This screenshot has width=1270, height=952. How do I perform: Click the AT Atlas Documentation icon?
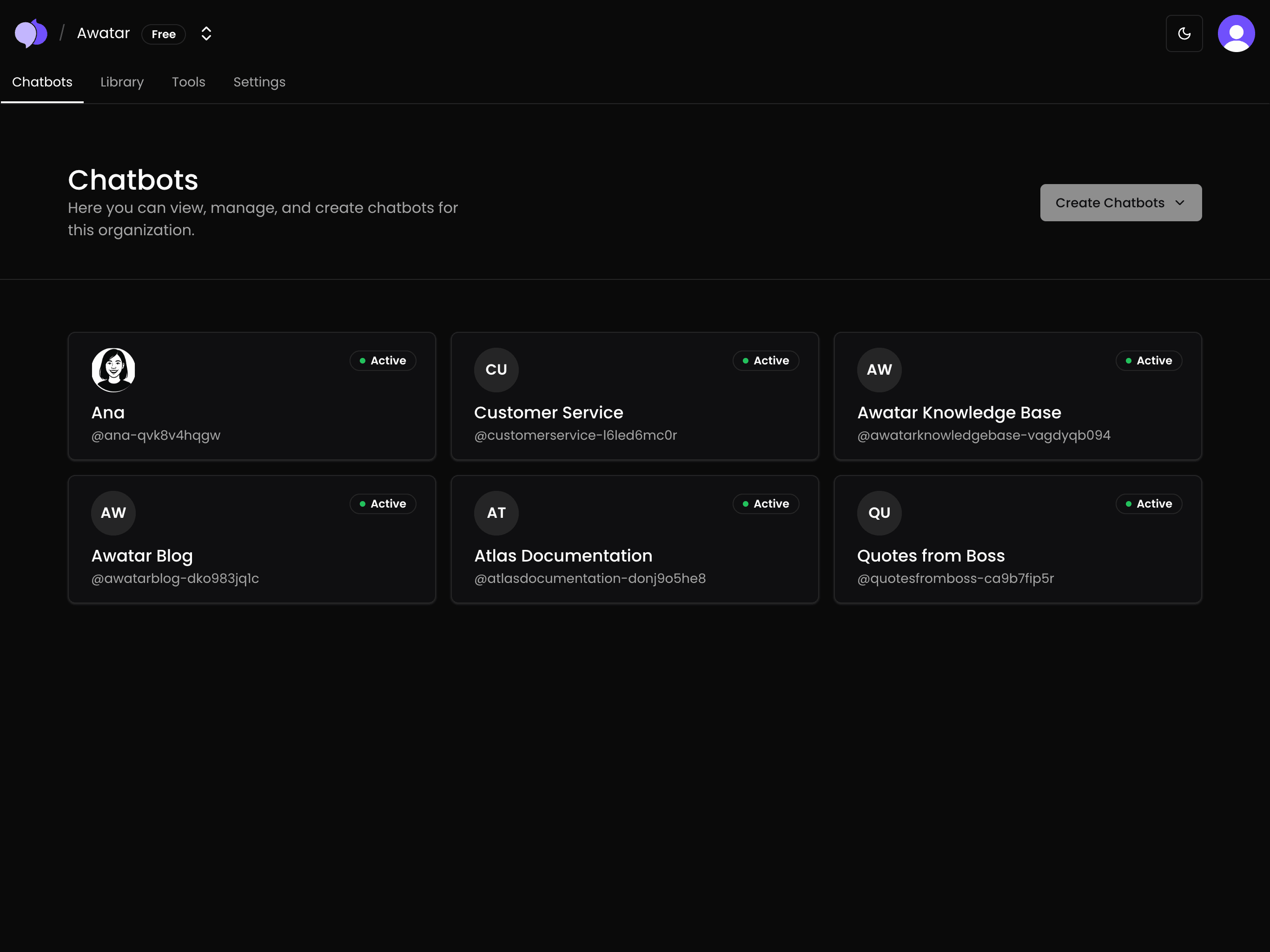pos(496,513)
